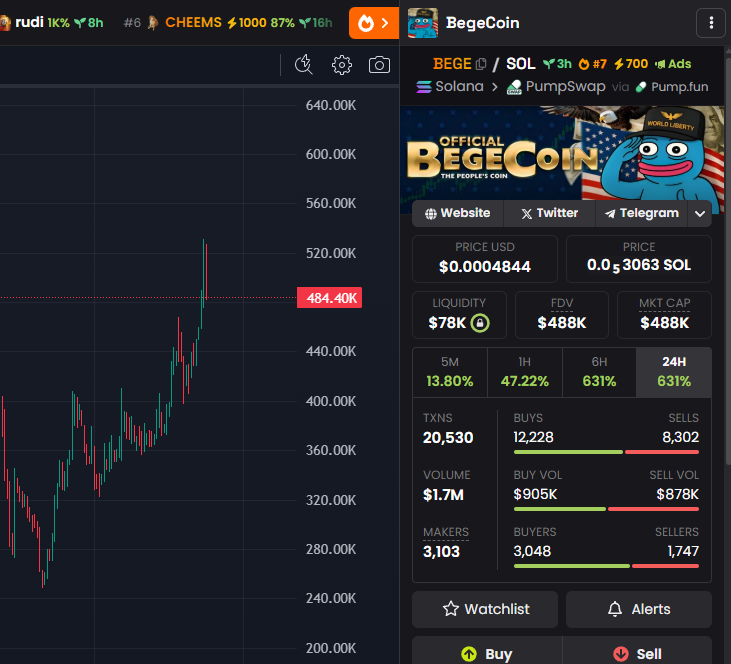The height and width of the screenshot is (664, 731).
Task: Take a chart snapshot with camera icon
Action: point(379,65)
